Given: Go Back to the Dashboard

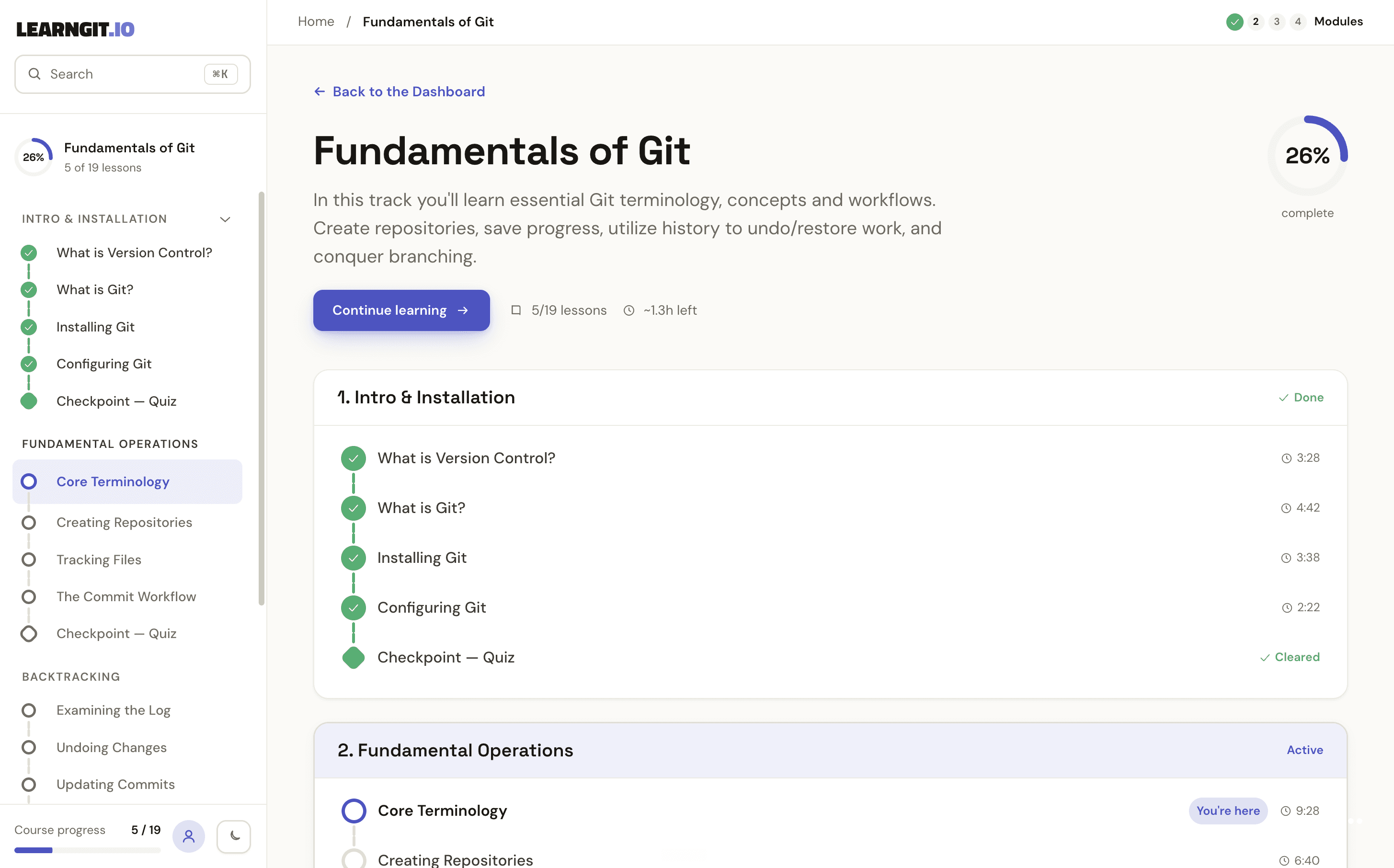Looking at the screenshot, I should 400,91.
